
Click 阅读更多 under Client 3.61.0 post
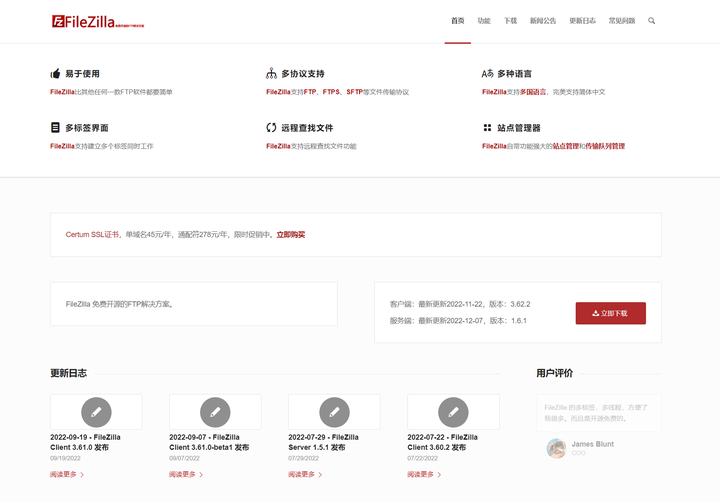pyautogui.click(x=67, y=474)
